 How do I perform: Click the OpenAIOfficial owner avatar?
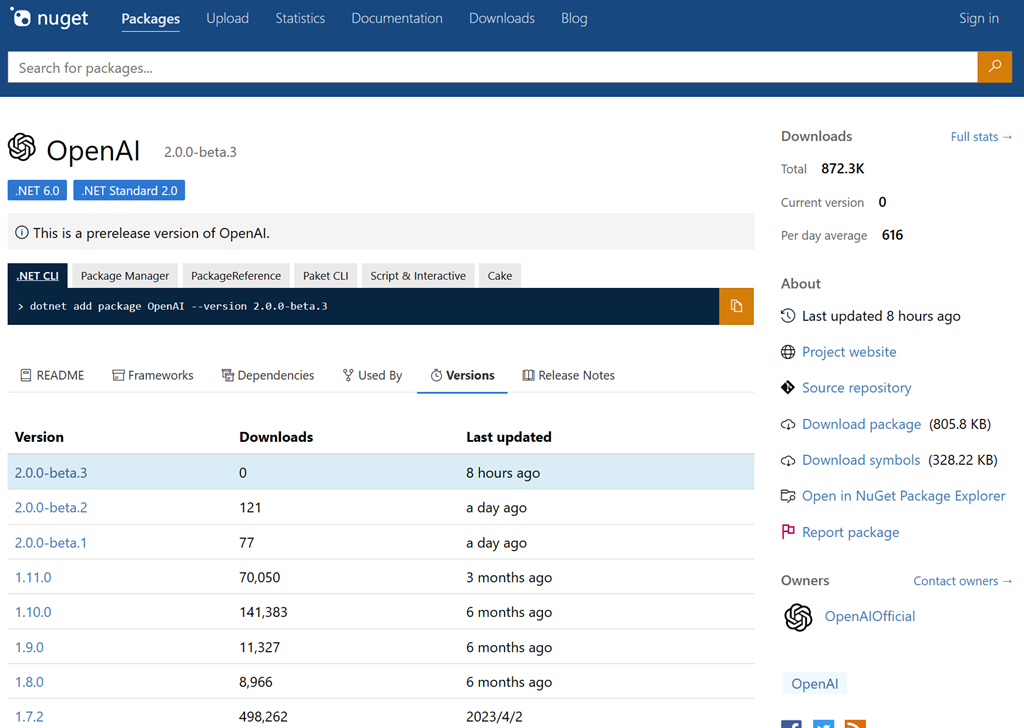pos(798,617)
